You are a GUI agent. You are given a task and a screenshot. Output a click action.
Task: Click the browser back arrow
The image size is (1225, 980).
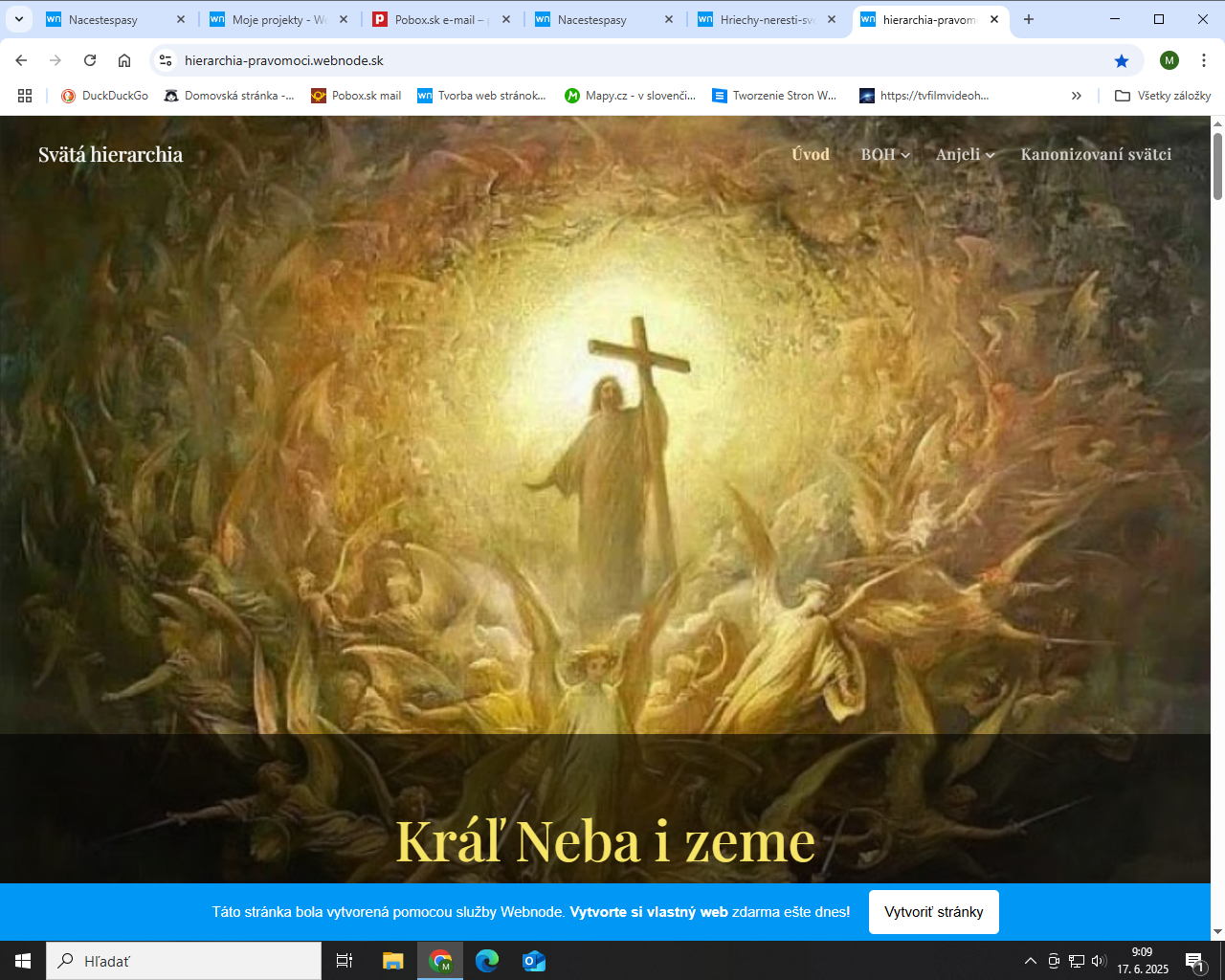pyautogui.click(x=21, y=60)
